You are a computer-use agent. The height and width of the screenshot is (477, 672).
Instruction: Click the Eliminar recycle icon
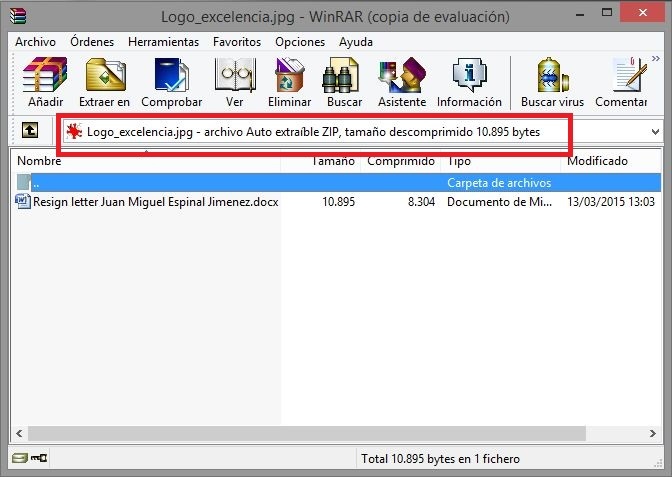[289, 75]
